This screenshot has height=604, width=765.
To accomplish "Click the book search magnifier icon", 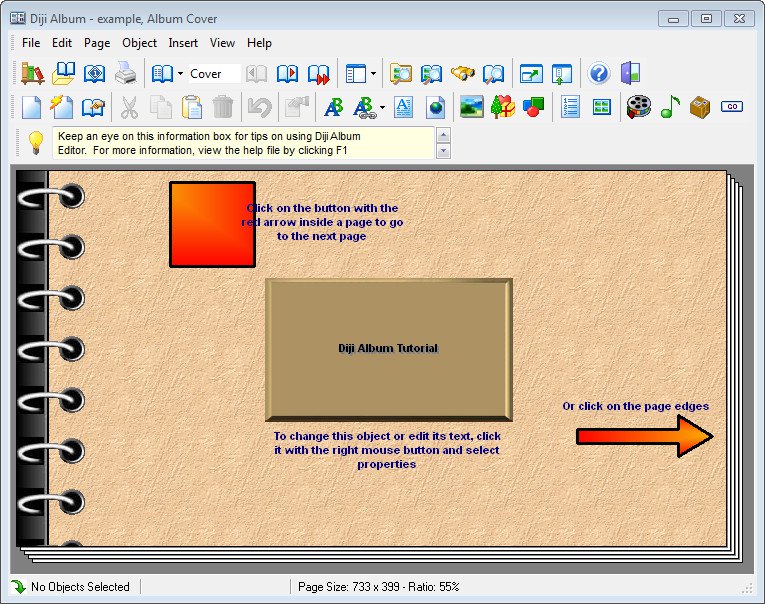I will (x=431, y=74).
